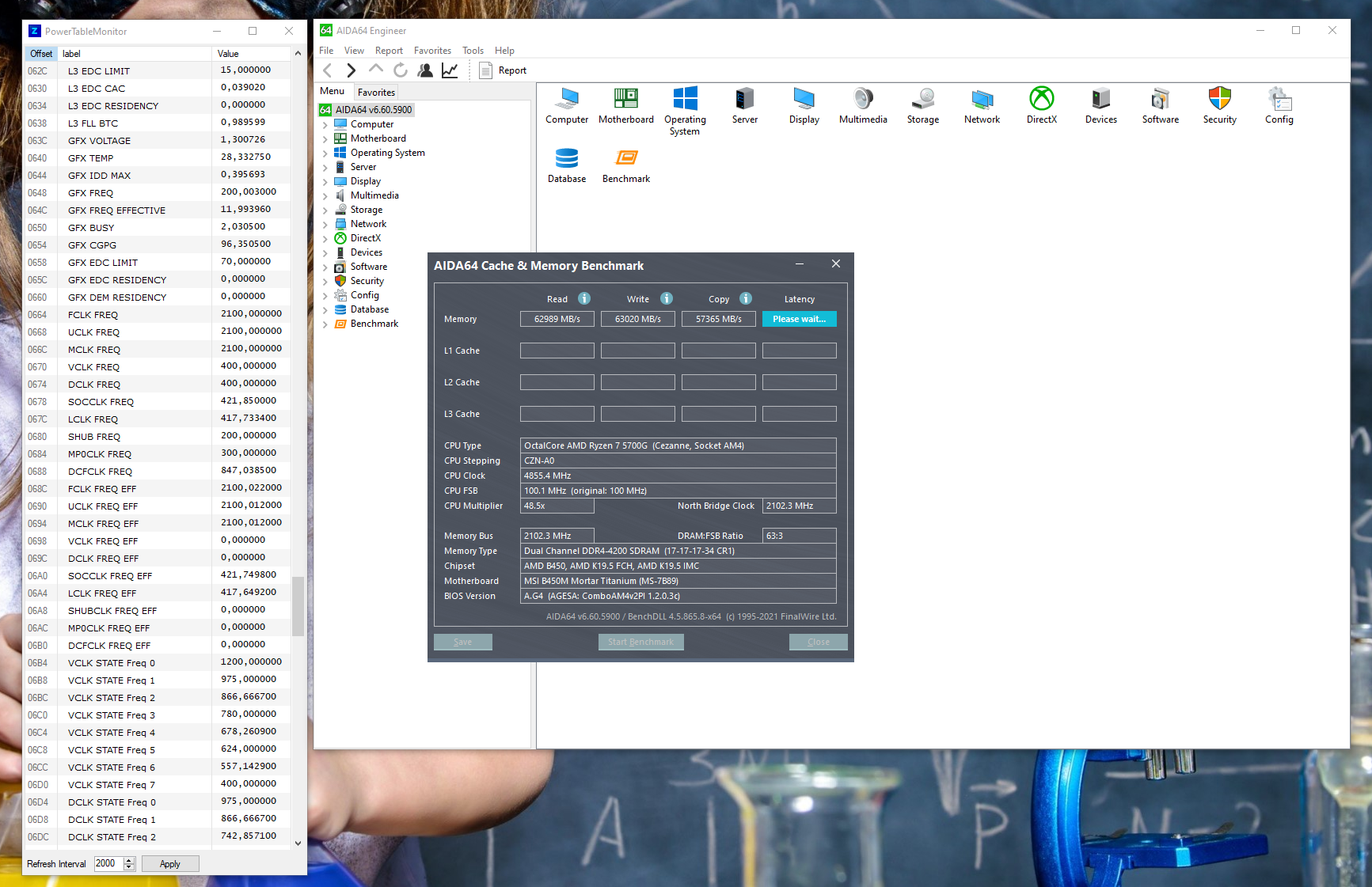Open the Software category icon in main pane
Image resolution: width=1372 pixels, height=887 pixels.
tap(1160, 105)
